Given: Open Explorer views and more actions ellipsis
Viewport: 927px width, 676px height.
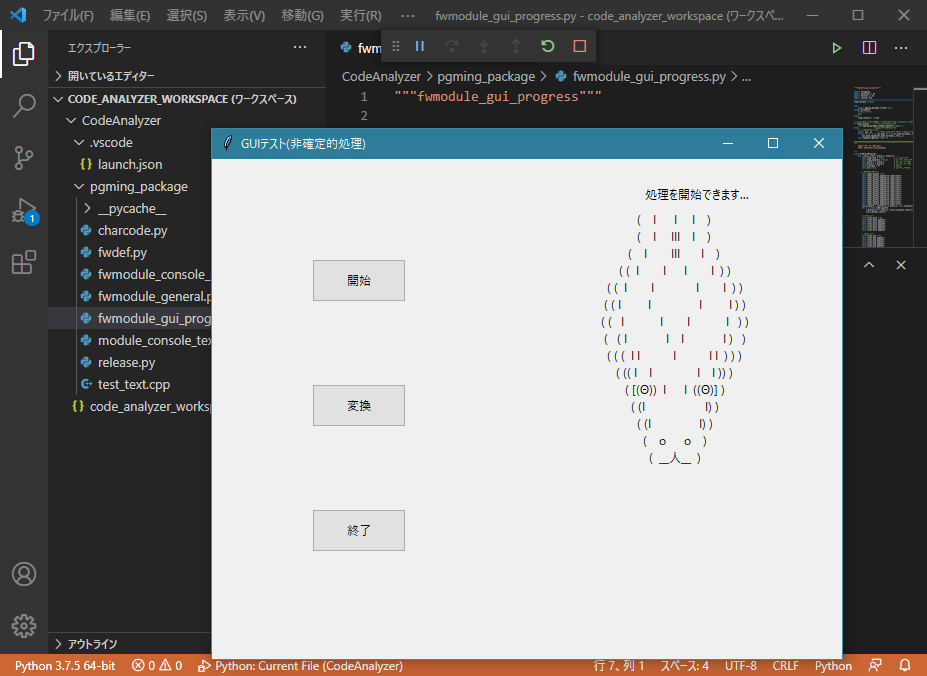Looking at the screenshot, I should [300, 47].
